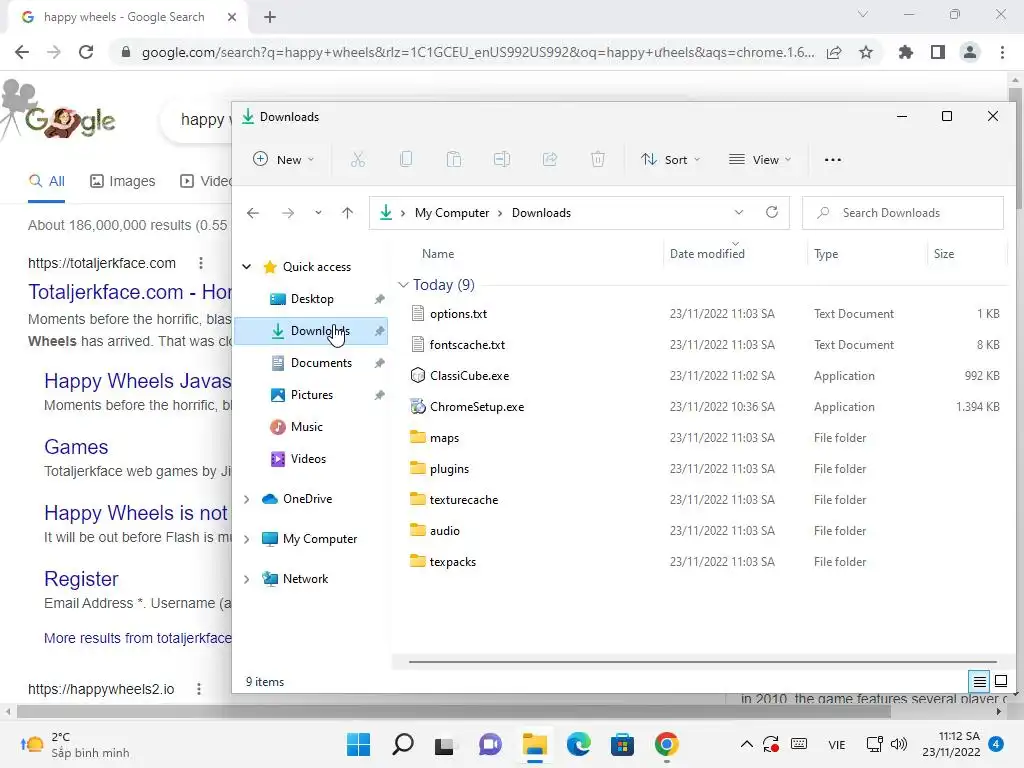
Task: Click the Delete trash icon in Explorer toolbar
Action: tap(598, 159)
